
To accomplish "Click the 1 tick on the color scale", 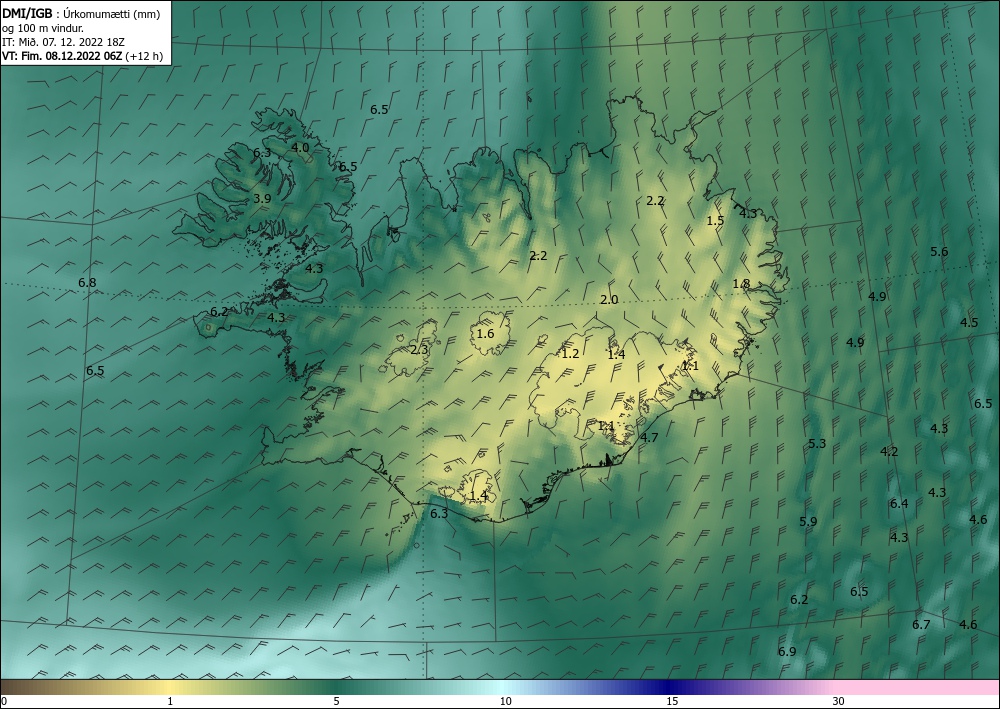I will point(170,701).
